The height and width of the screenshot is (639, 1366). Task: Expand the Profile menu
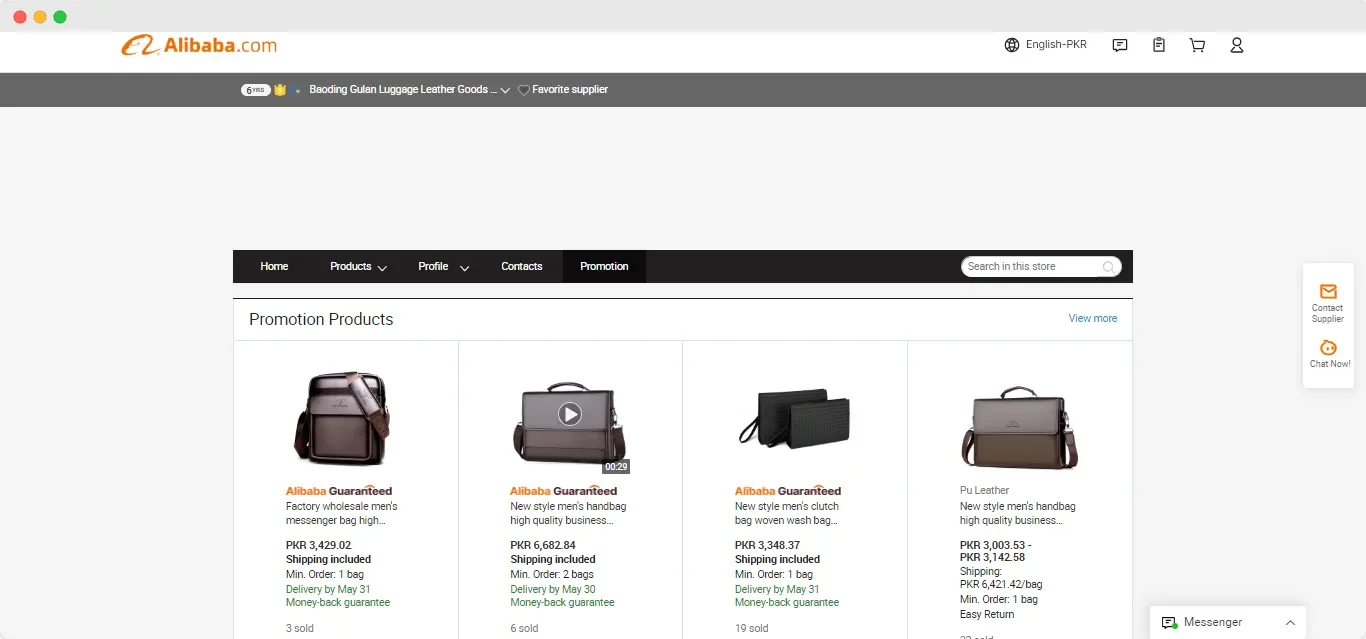[x=442, y=266]
